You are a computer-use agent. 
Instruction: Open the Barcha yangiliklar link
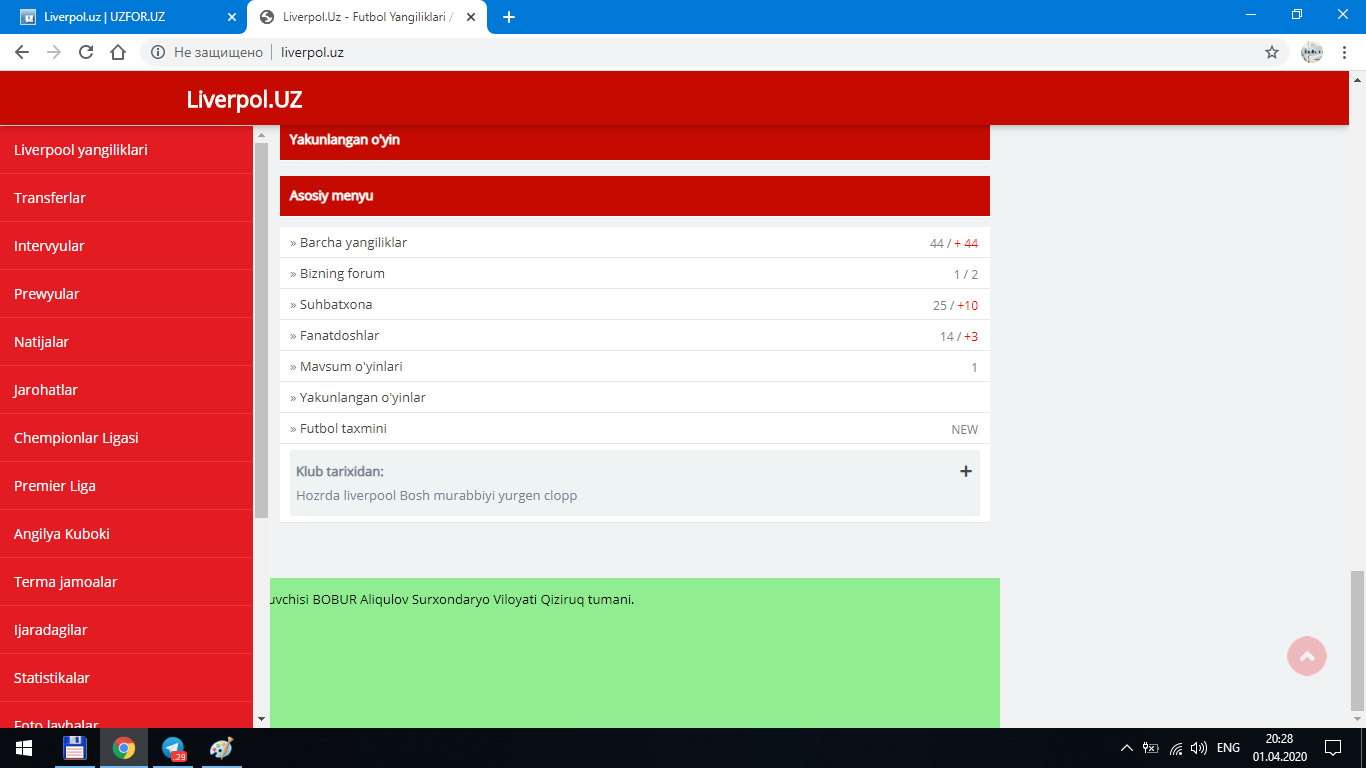pyautogui.click(x=353, y=243)
